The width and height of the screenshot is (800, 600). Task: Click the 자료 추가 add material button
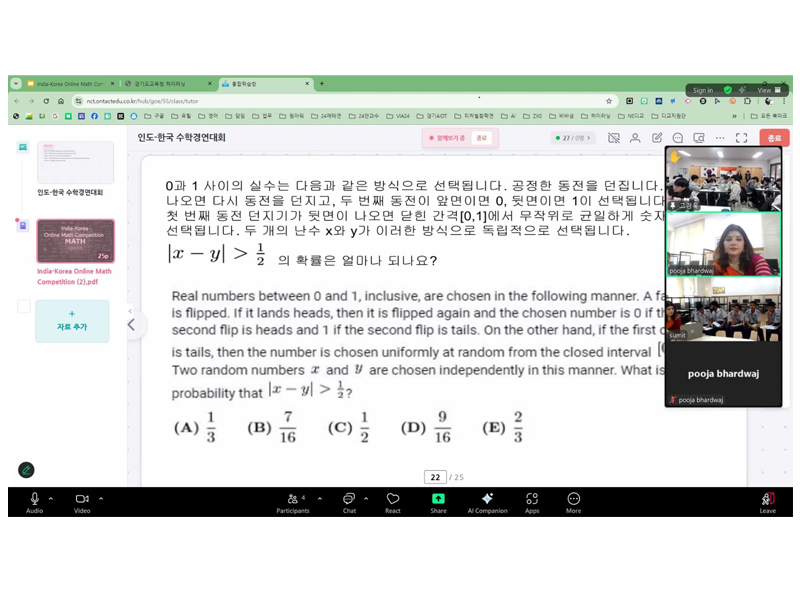(x=72, y=321)
